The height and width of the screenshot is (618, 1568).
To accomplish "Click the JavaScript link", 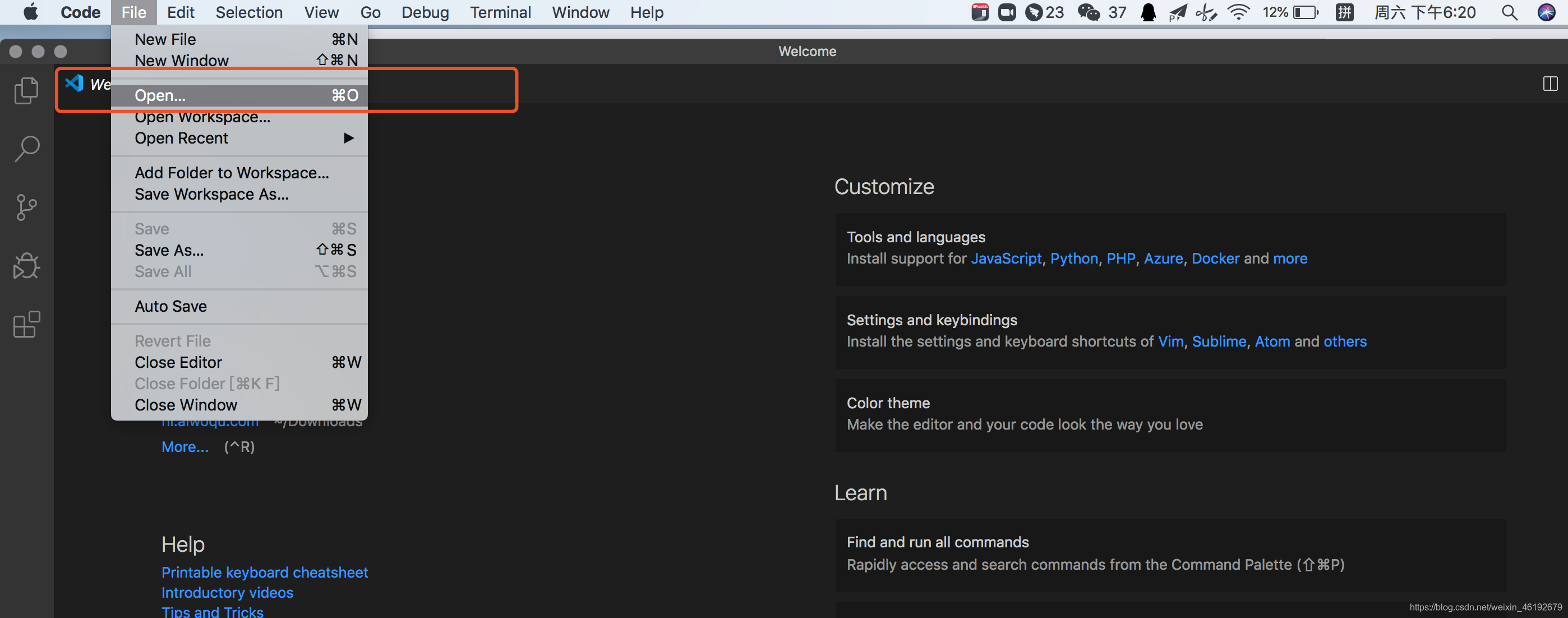I will coord(1006,259).
